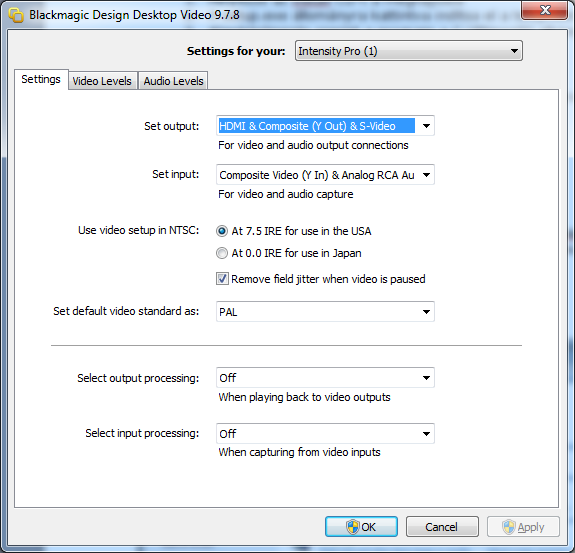Select At 0.0 IRE for Japan option

pos(221,253)
